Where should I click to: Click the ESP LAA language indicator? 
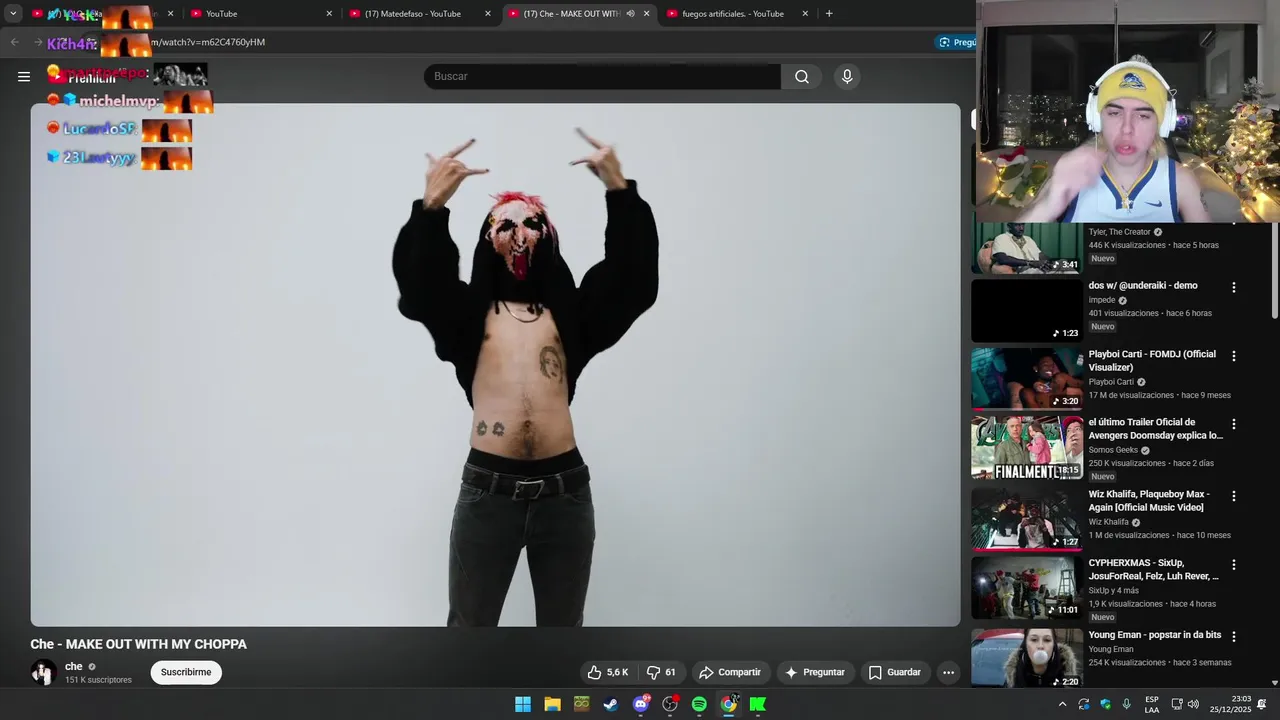[x=1152, y=704]
